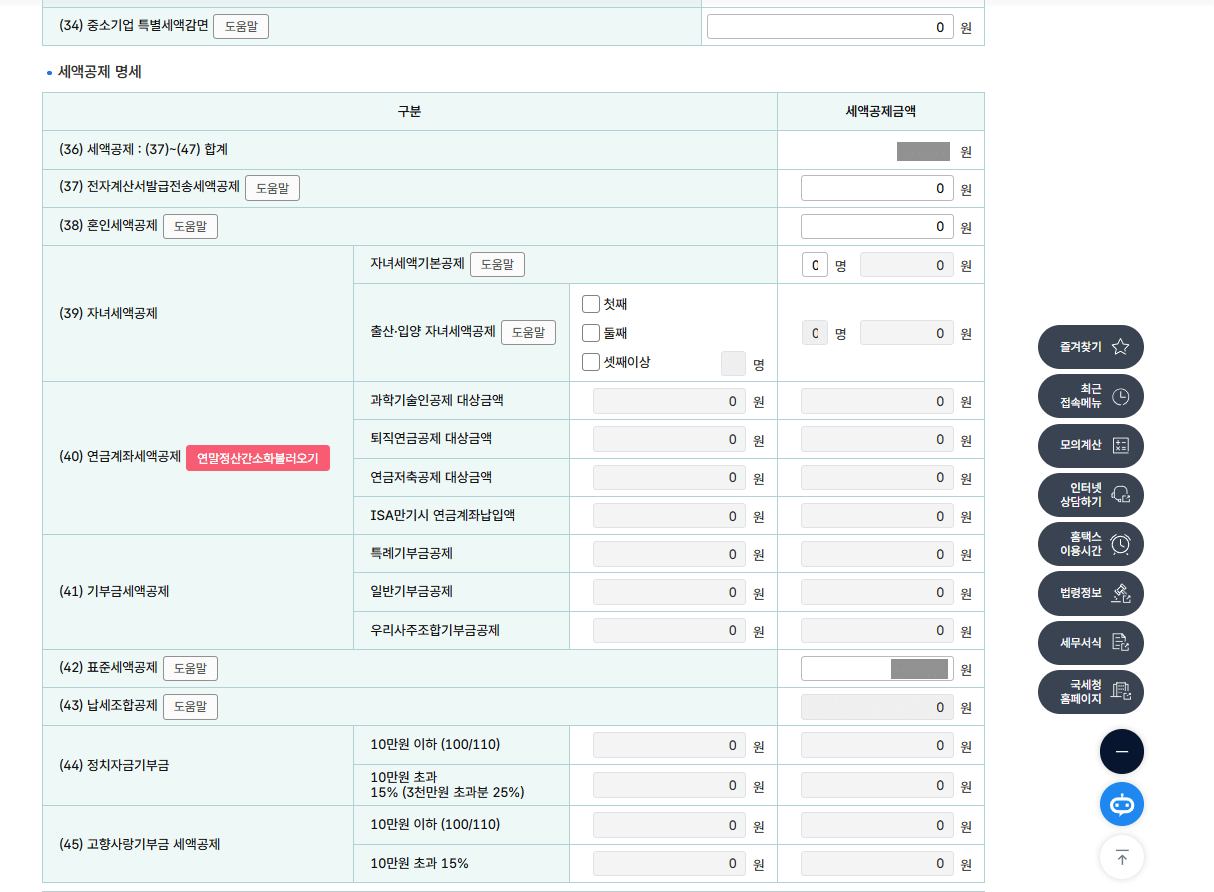Click 연금저축공제 대상금액 input field
The height and width of the screenshot is (892, 1214).
[x=669, y=478]
